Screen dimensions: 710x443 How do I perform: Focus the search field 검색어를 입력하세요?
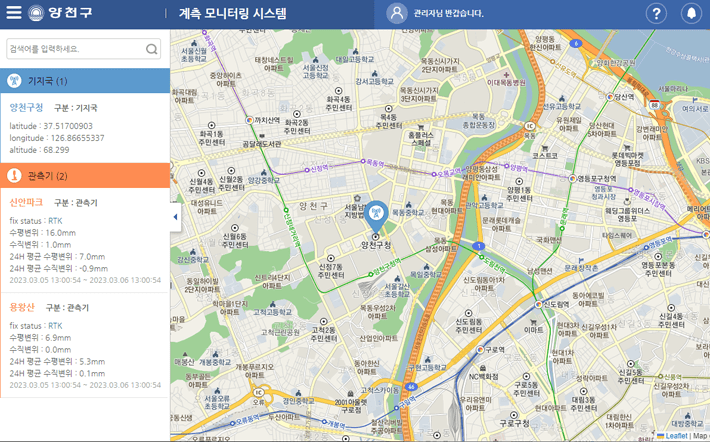[x=84, y=49]
